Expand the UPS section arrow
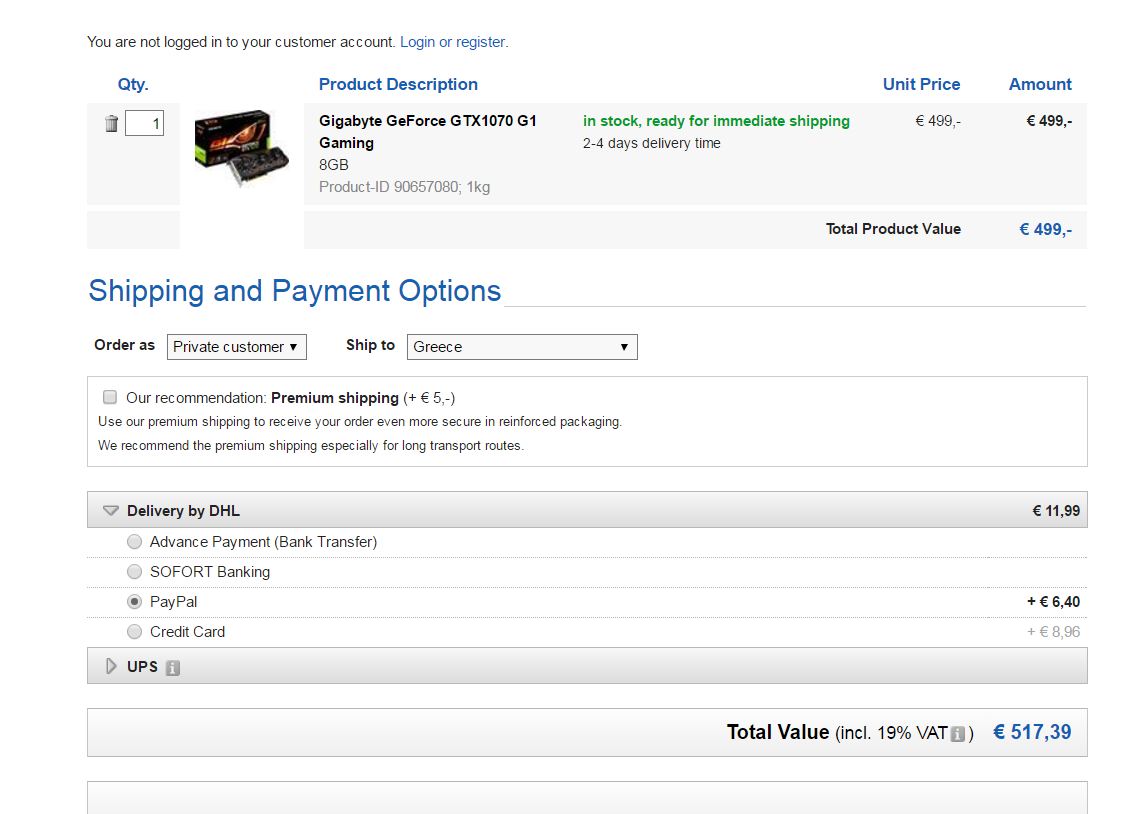The width and height of the screenshot is (1145, 814). click(111, 666)
